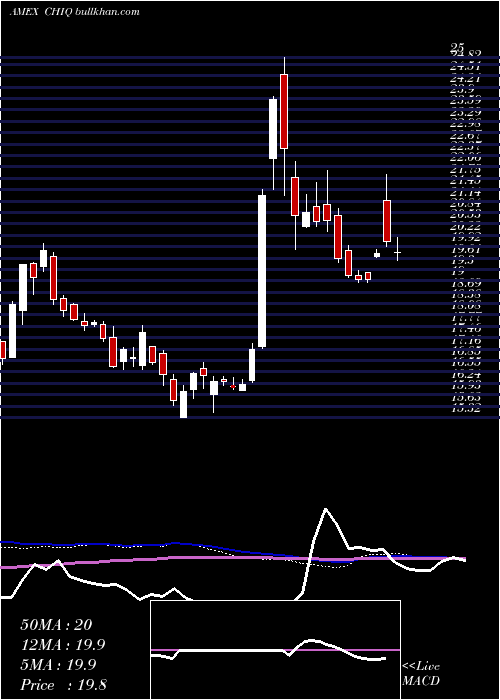Select the '50MA : 20' readout
This screenshot has height=700, width=500.
[56, 625]
